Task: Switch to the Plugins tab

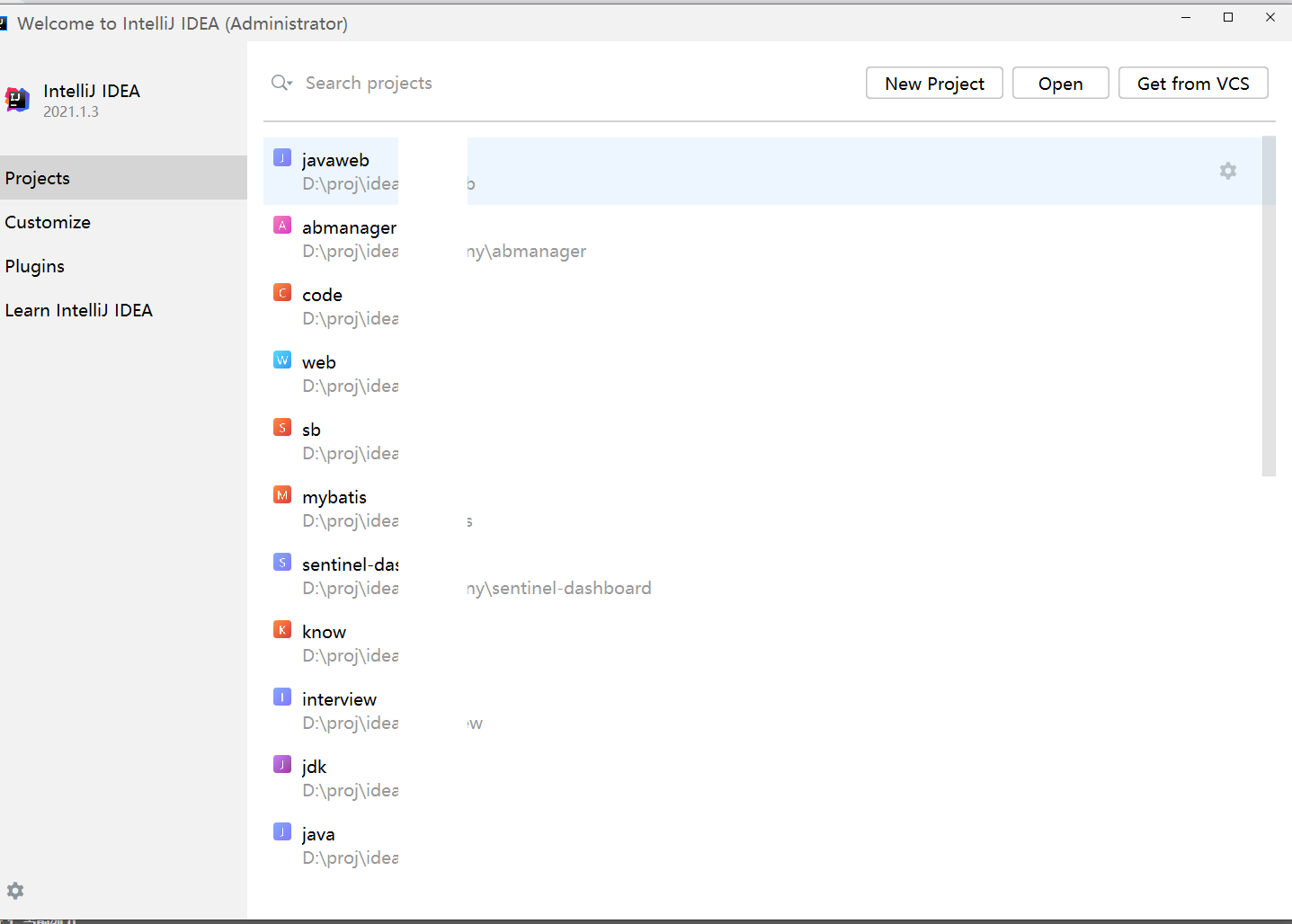Action: (34, 266)
